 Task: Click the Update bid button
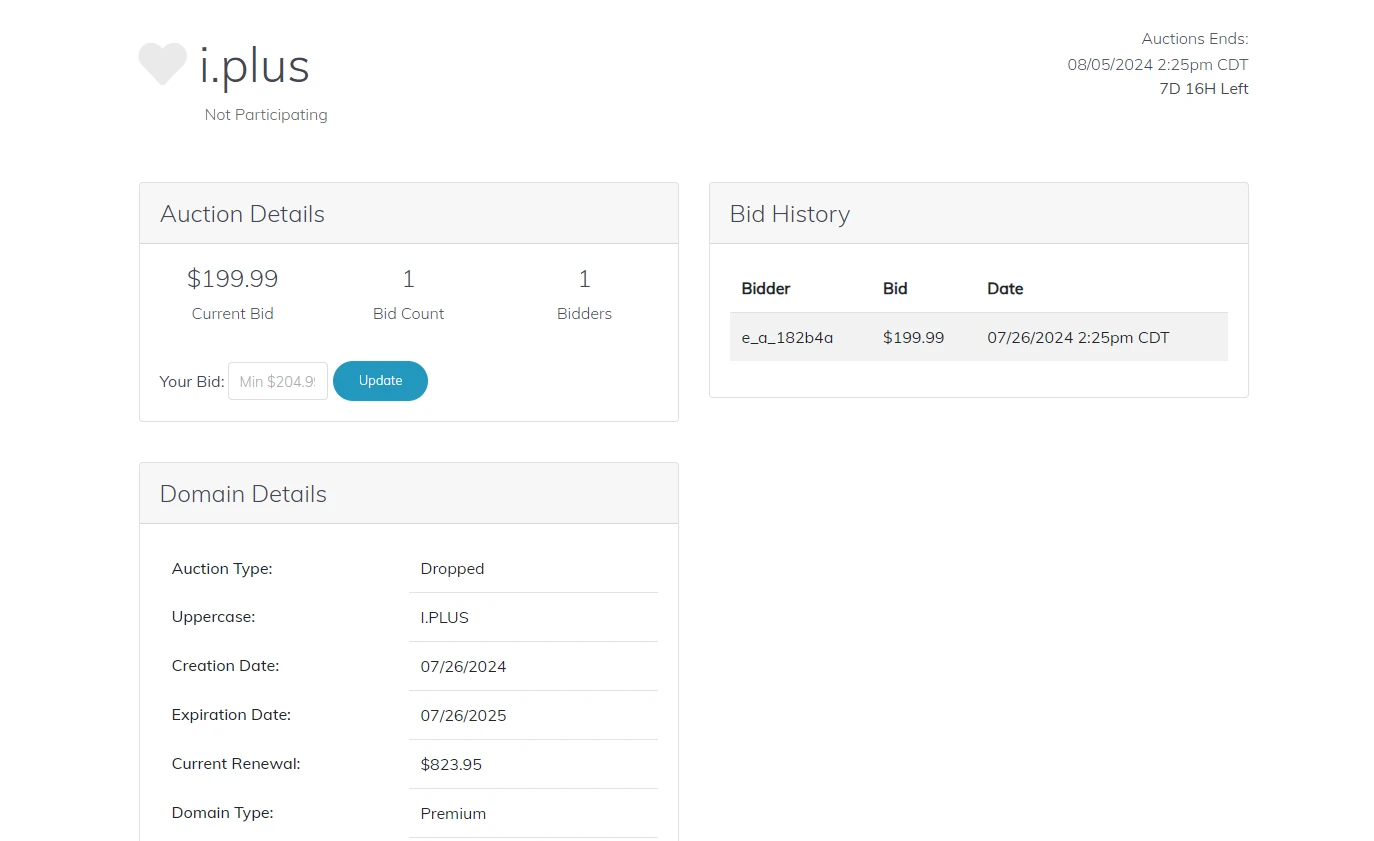pyautogui.click(x=380, y=381)
